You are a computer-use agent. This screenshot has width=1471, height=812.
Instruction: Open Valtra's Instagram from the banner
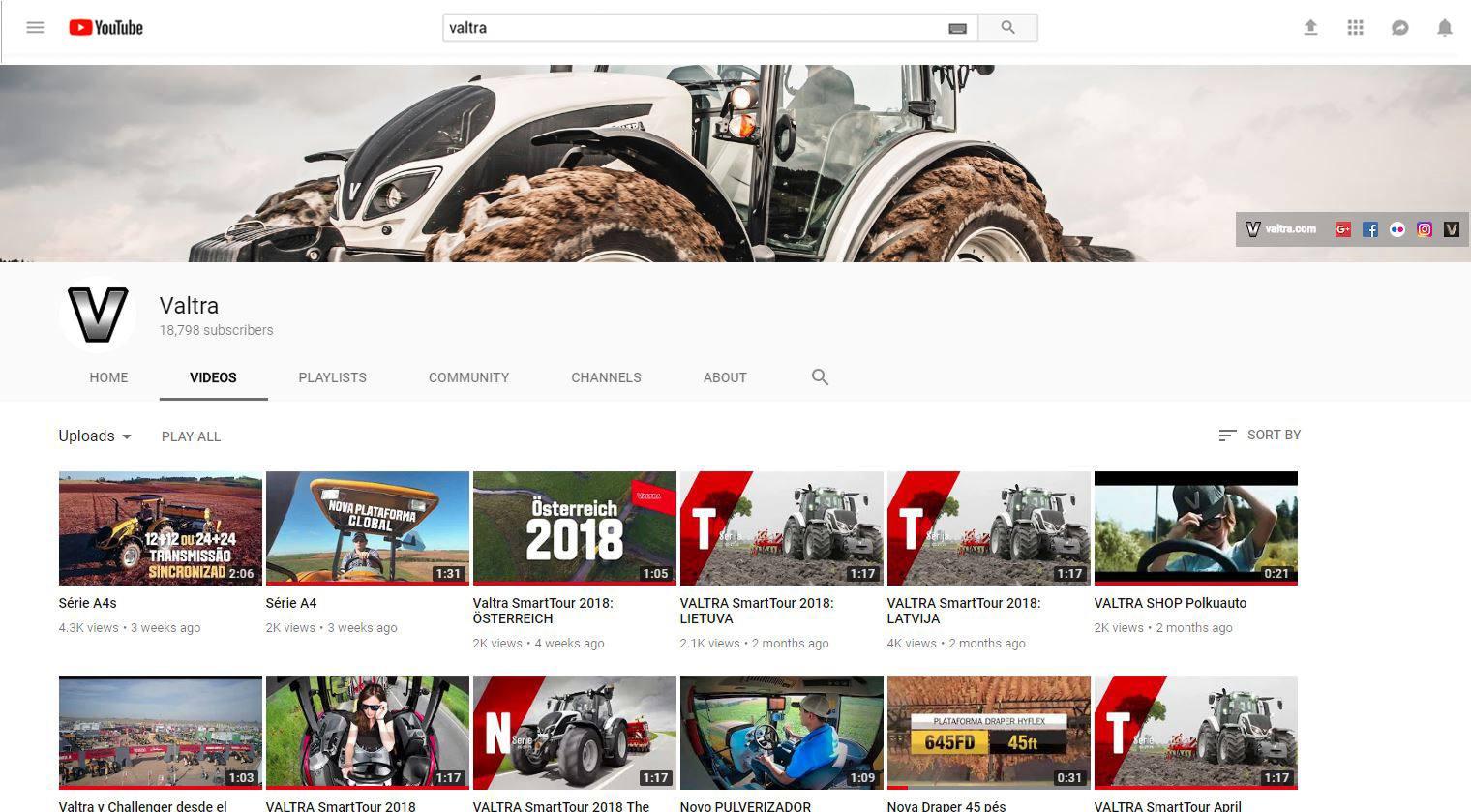point(1425,229)
